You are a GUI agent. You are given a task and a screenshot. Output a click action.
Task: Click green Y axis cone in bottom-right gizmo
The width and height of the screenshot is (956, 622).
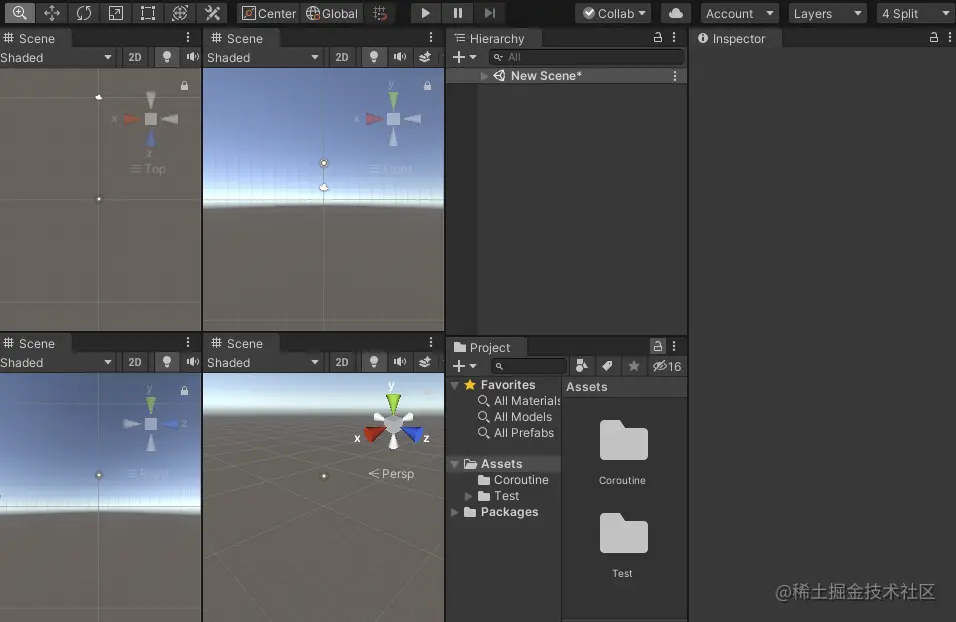click(x=393, y=402)
